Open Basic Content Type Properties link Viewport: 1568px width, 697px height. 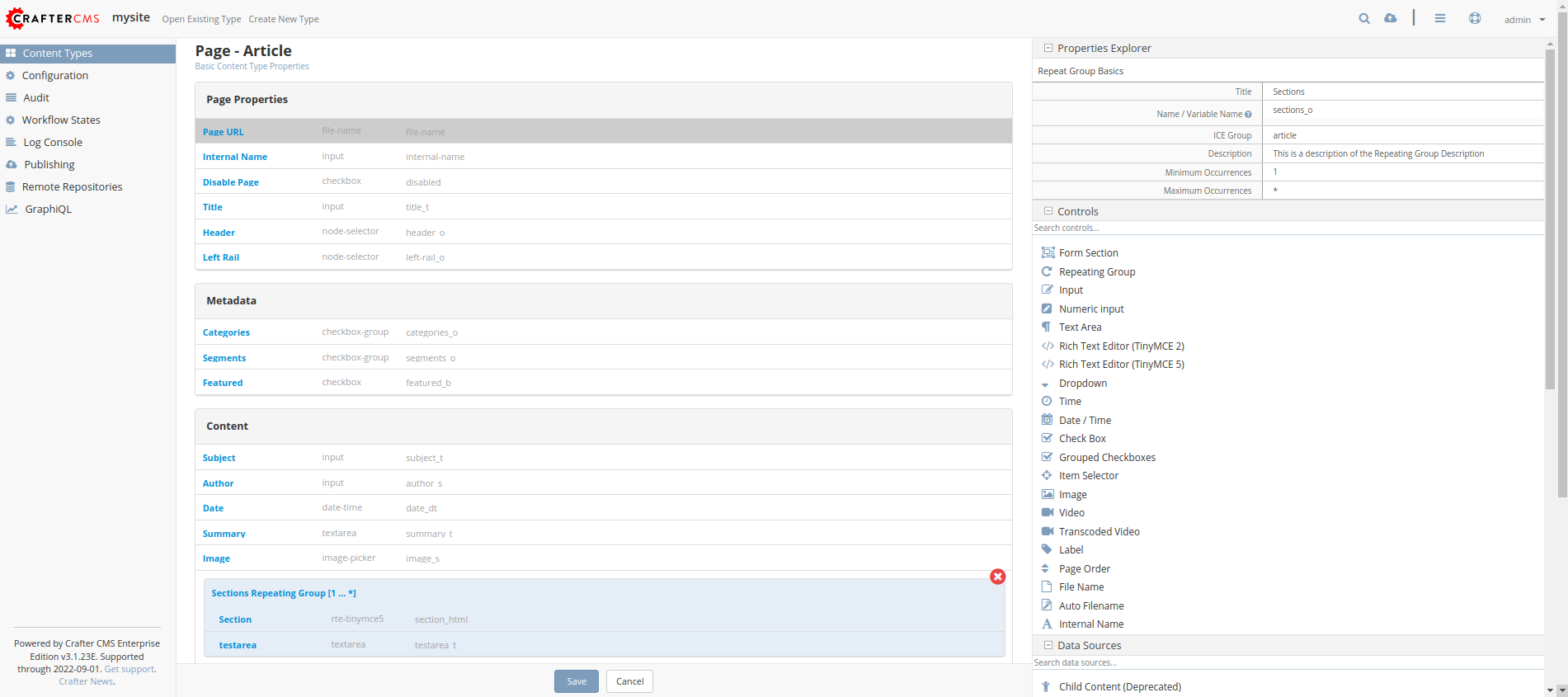[x=252, y=66]
